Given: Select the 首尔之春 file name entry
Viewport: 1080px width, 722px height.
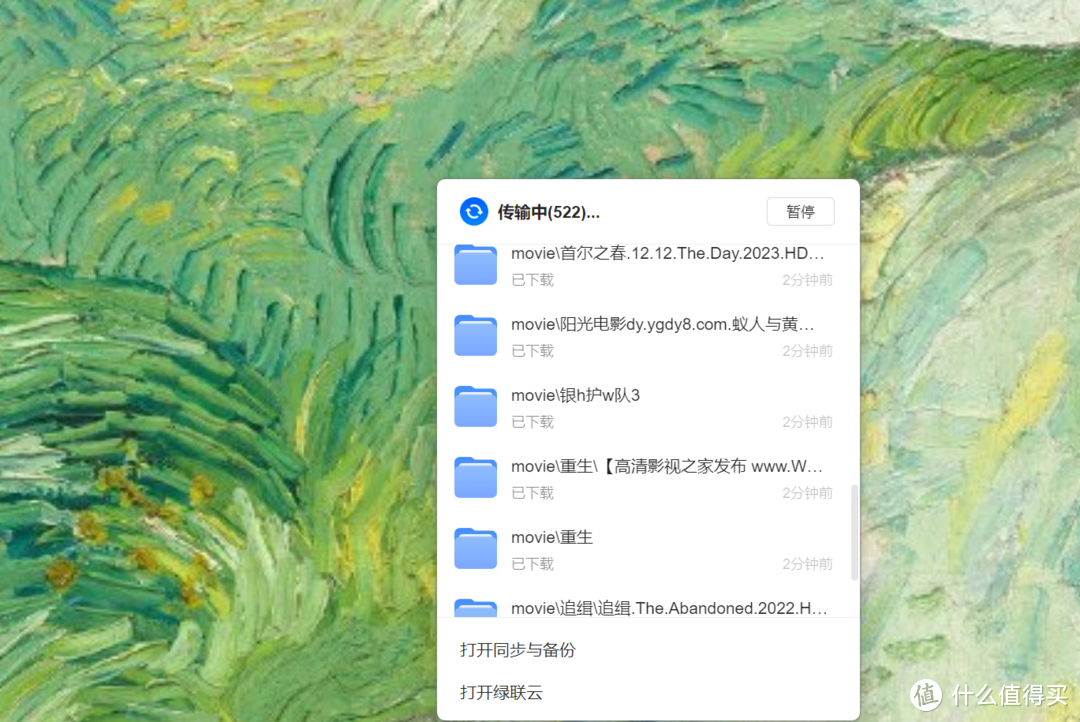Looking at the screenshot, I should (668, 253).
